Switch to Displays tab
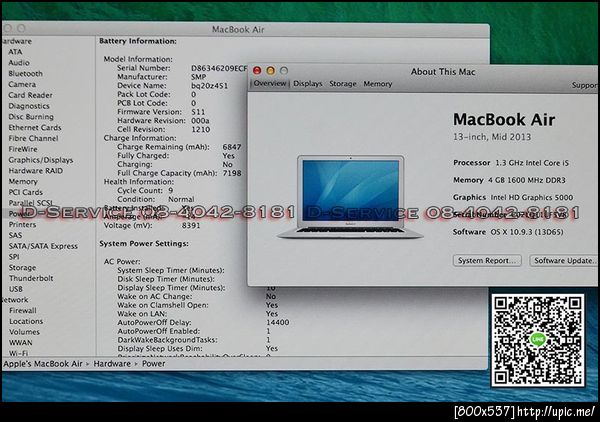The width and height of the screenshot is (600, 422). tap(308, 83)
